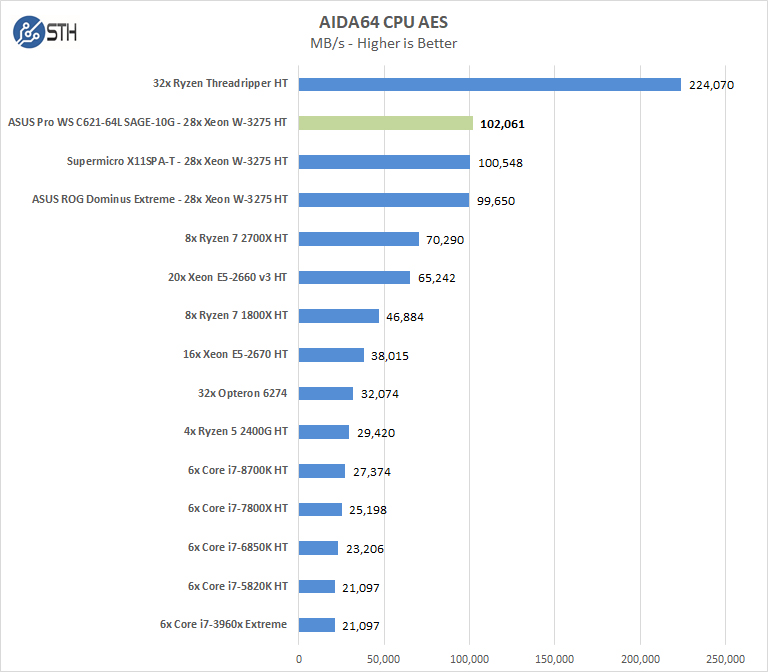Click the Ryzen 7 2700X bar
Image resolution: width=768 pixels, height=672 pixels.
coord(359,239)
